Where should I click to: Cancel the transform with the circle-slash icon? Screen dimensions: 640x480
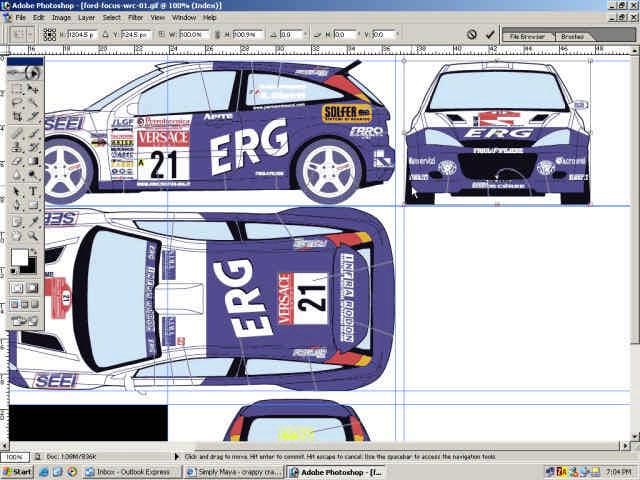[x=472, y=34]
